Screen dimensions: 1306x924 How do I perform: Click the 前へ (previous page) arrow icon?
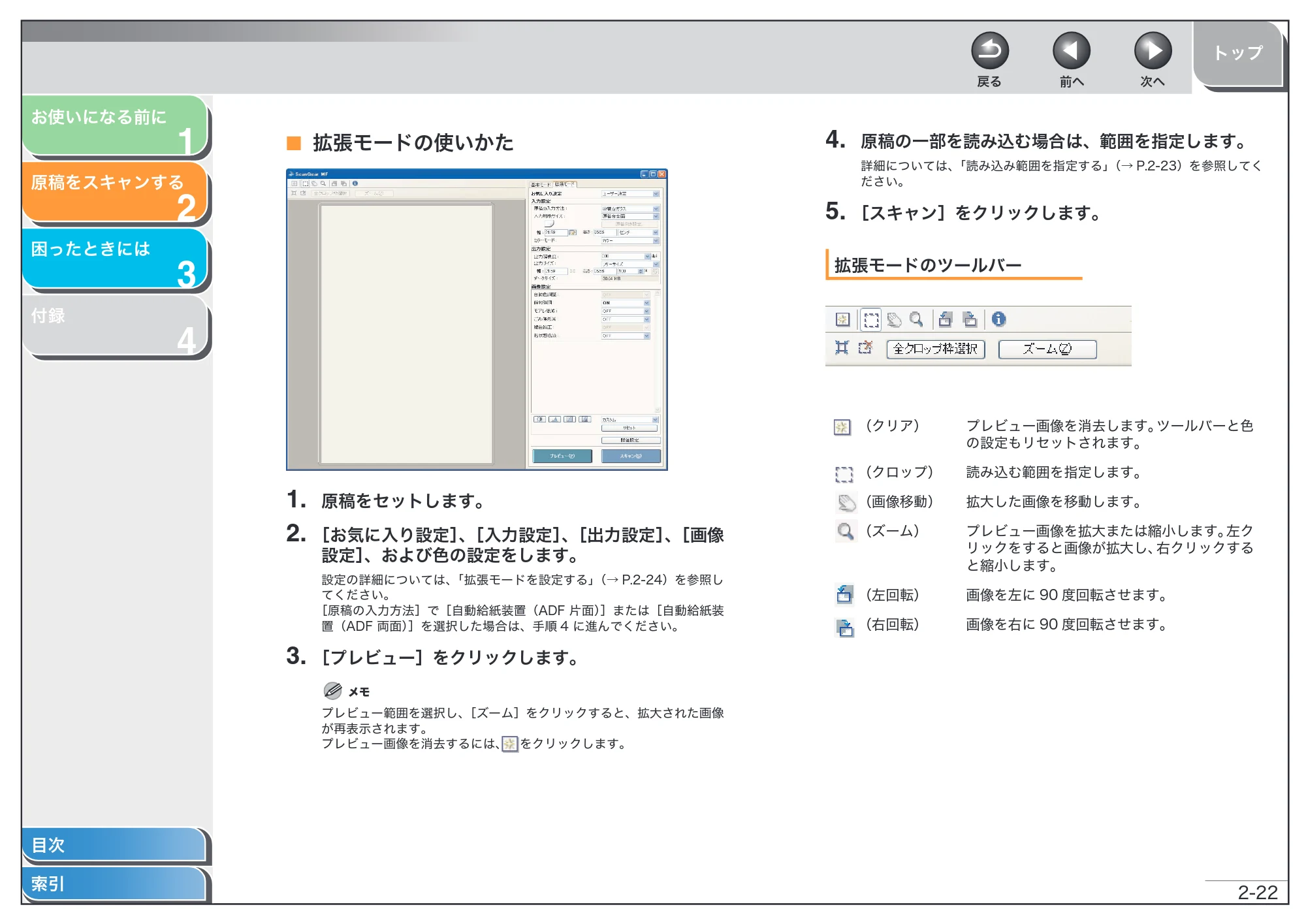[x=1071, y=50]
